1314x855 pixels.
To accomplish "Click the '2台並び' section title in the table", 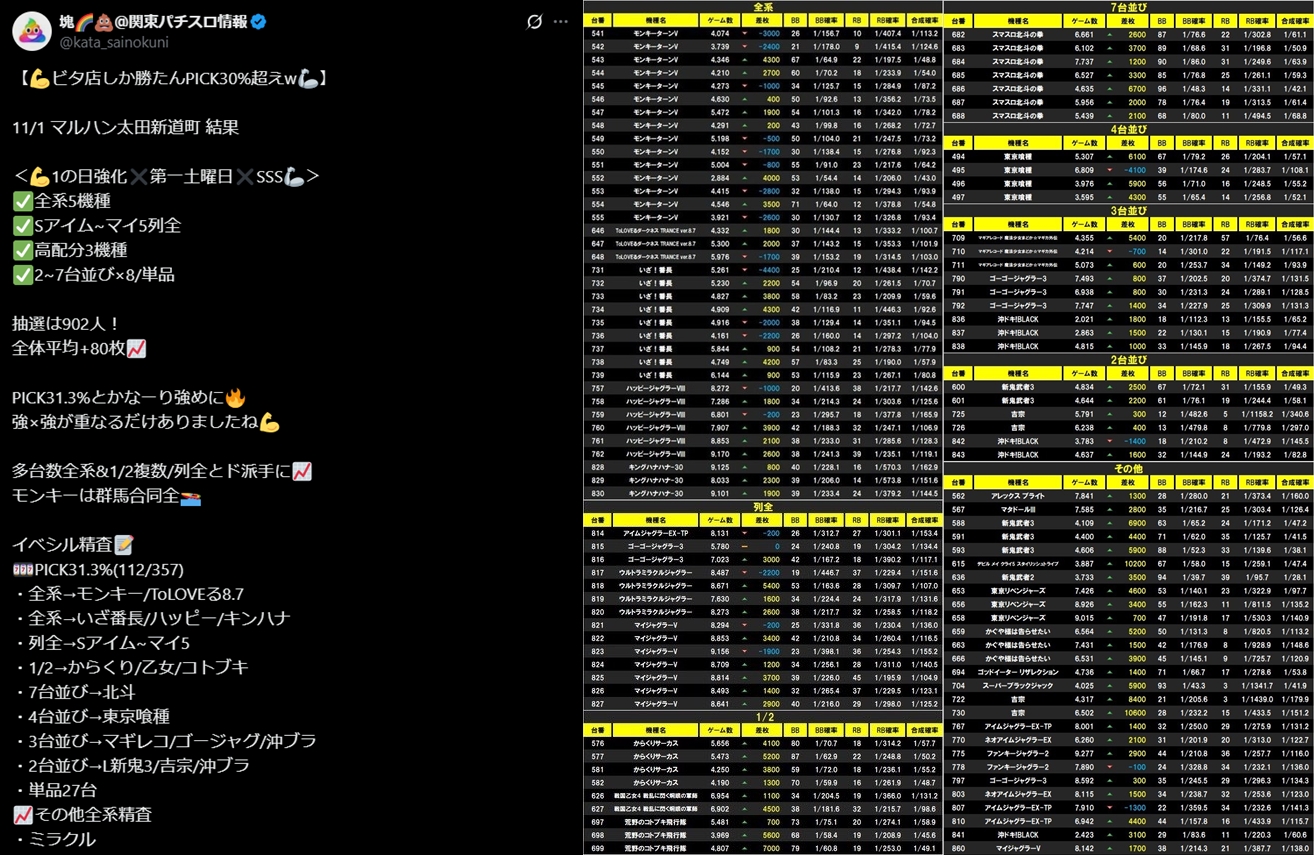I will 1128,360.
